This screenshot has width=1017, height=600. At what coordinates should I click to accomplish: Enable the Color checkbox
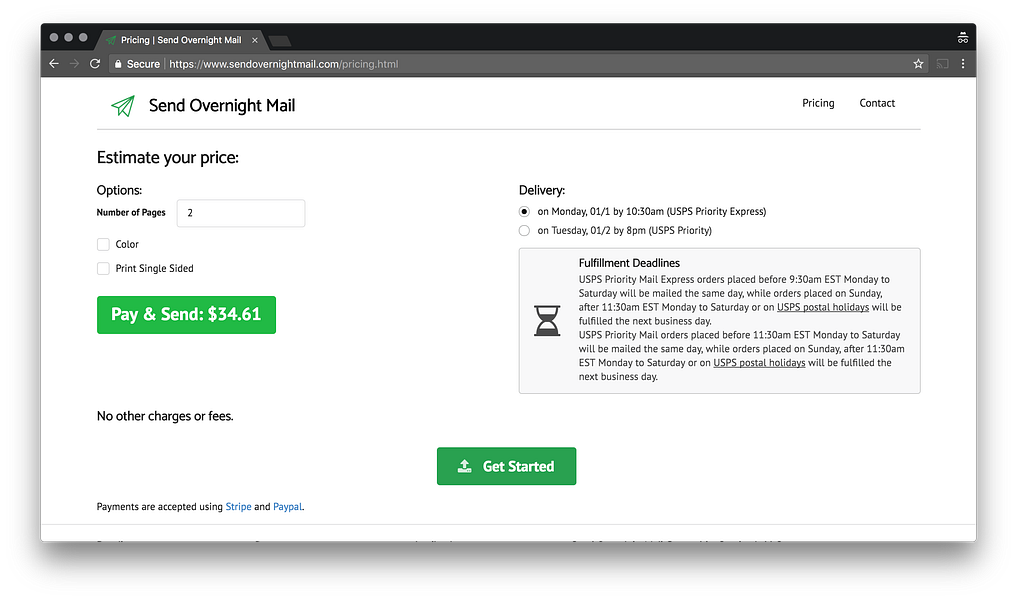[103, 245]
